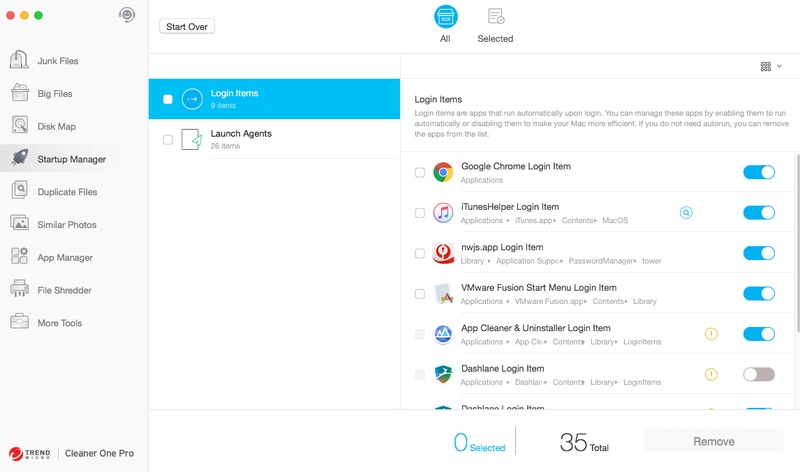
Task: Check the iTunesHelper Login Item checkbox
Action: pos(420,213)
